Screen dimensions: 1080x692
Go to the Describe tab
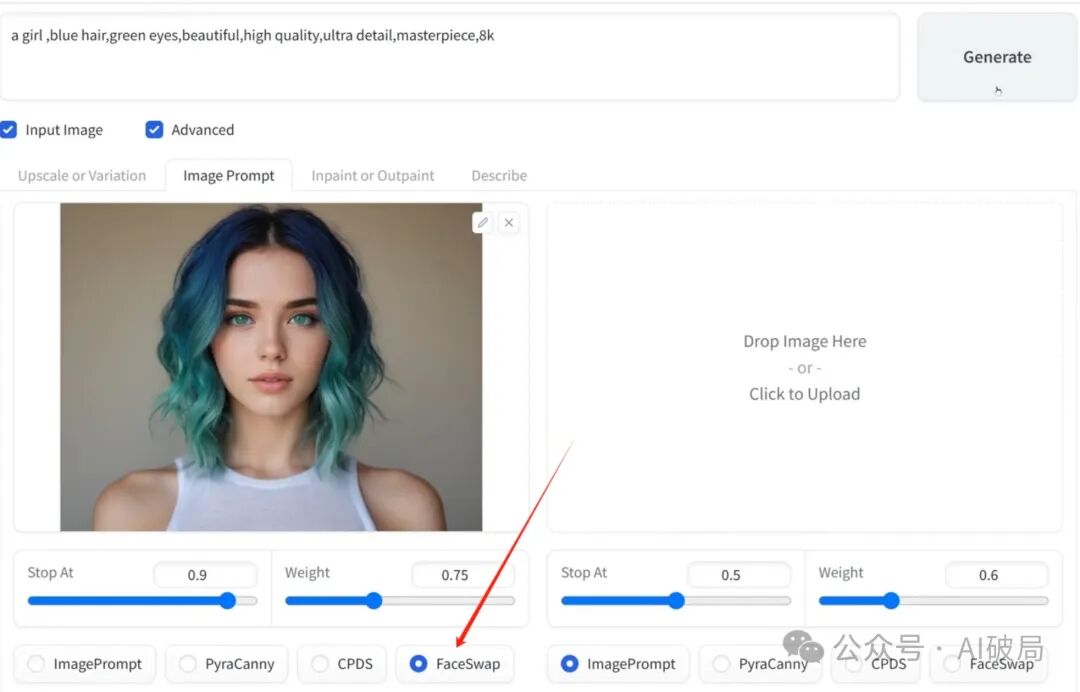499,176
